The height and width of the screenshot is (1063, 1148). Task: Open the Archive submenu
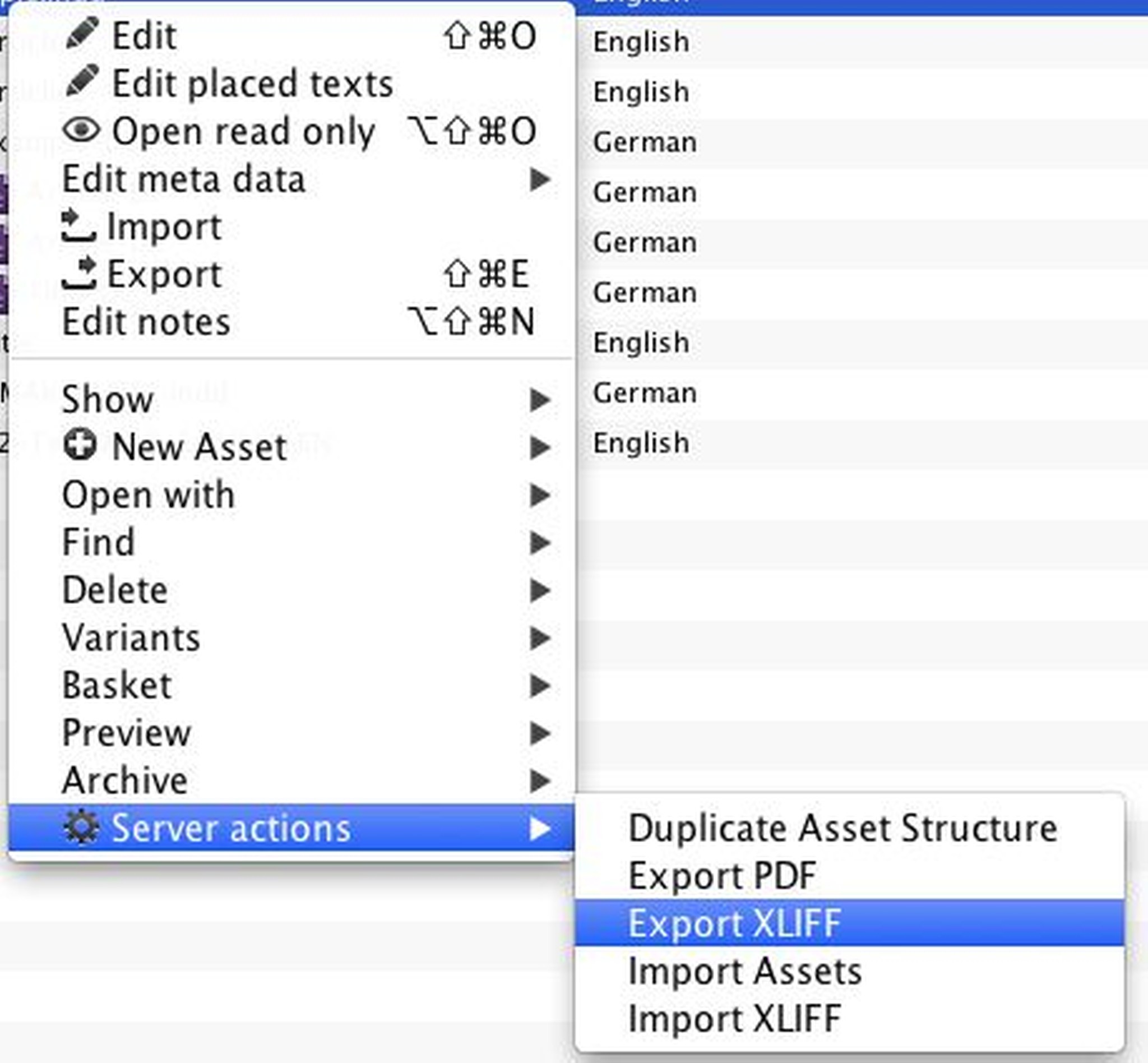pyautogui.click(x=126, y=780)
